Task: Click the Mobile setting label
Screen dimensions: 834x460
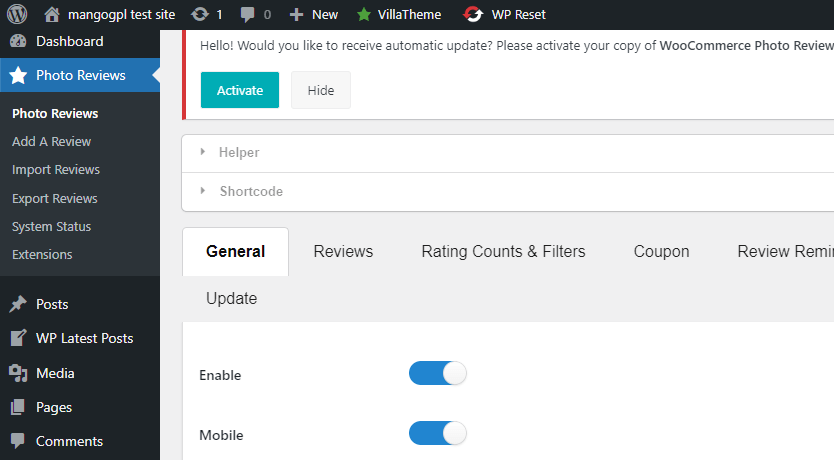Action: 221,436
